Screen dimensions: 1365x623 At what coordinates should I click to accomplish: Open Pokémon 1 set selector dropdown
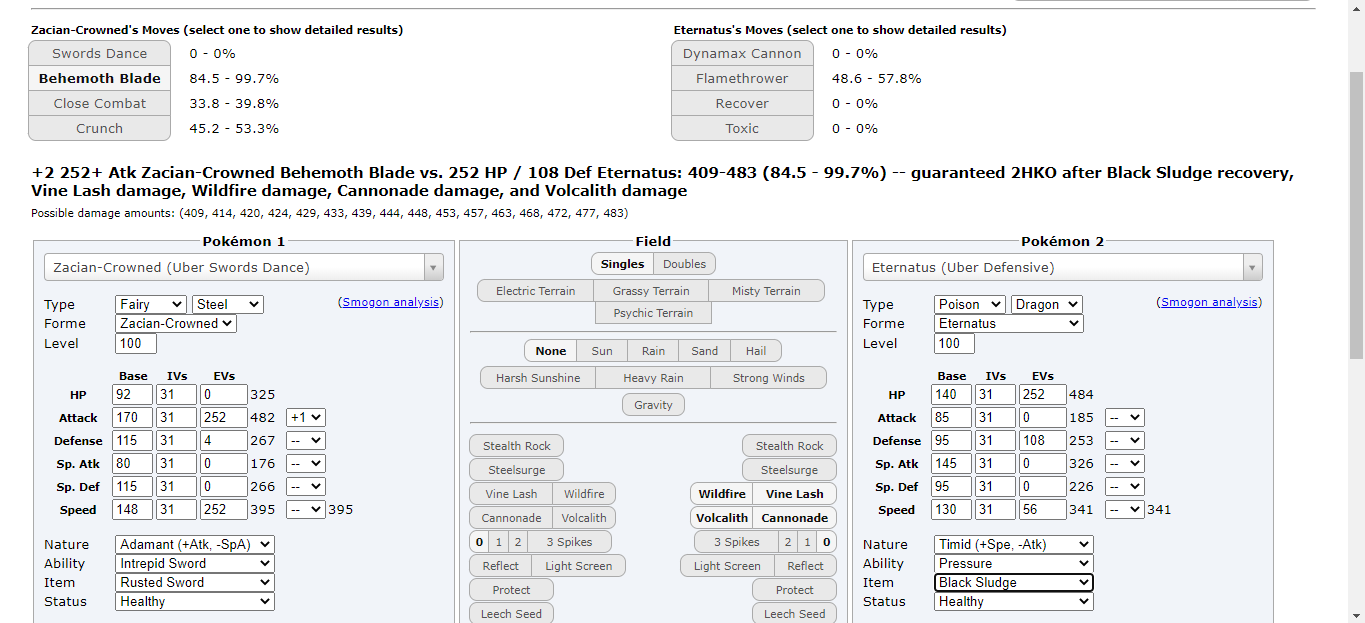244,267
